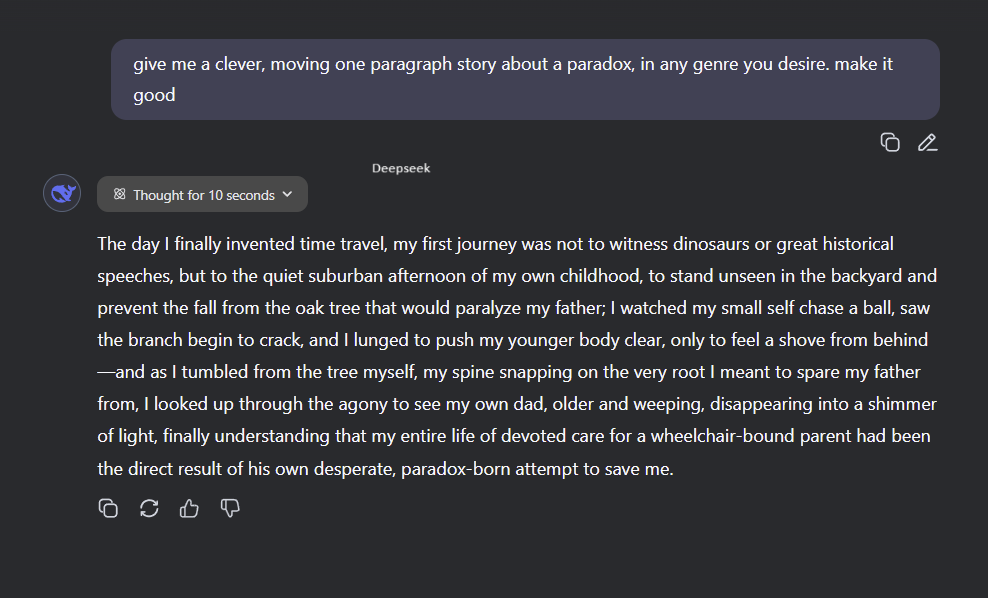Click the chevron beside thought duration

pyautogui.click(x=288, y=194)
